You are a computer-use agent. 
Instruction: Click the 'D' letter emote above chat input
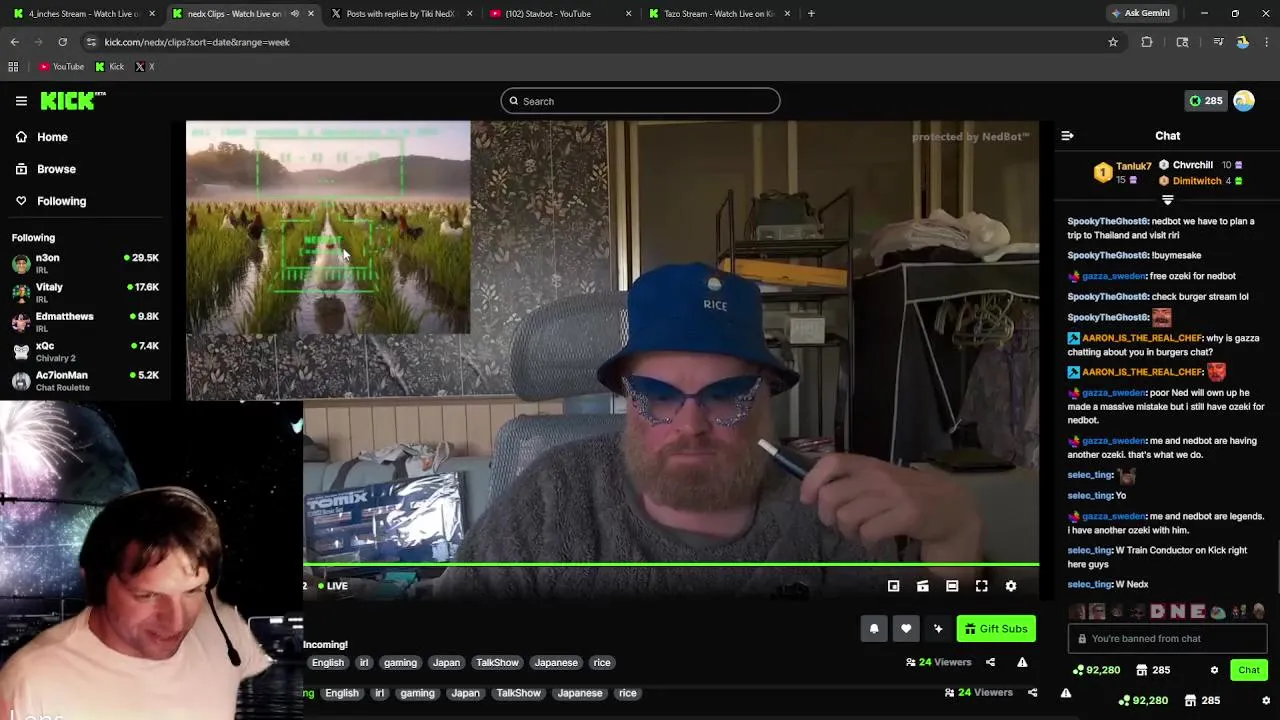[1158, 612]
